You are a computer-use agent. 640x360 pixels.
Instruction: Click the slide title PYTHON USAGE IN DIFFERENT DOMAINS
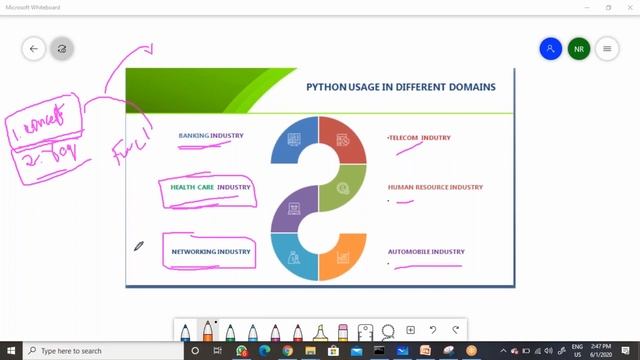coord(401,87)
